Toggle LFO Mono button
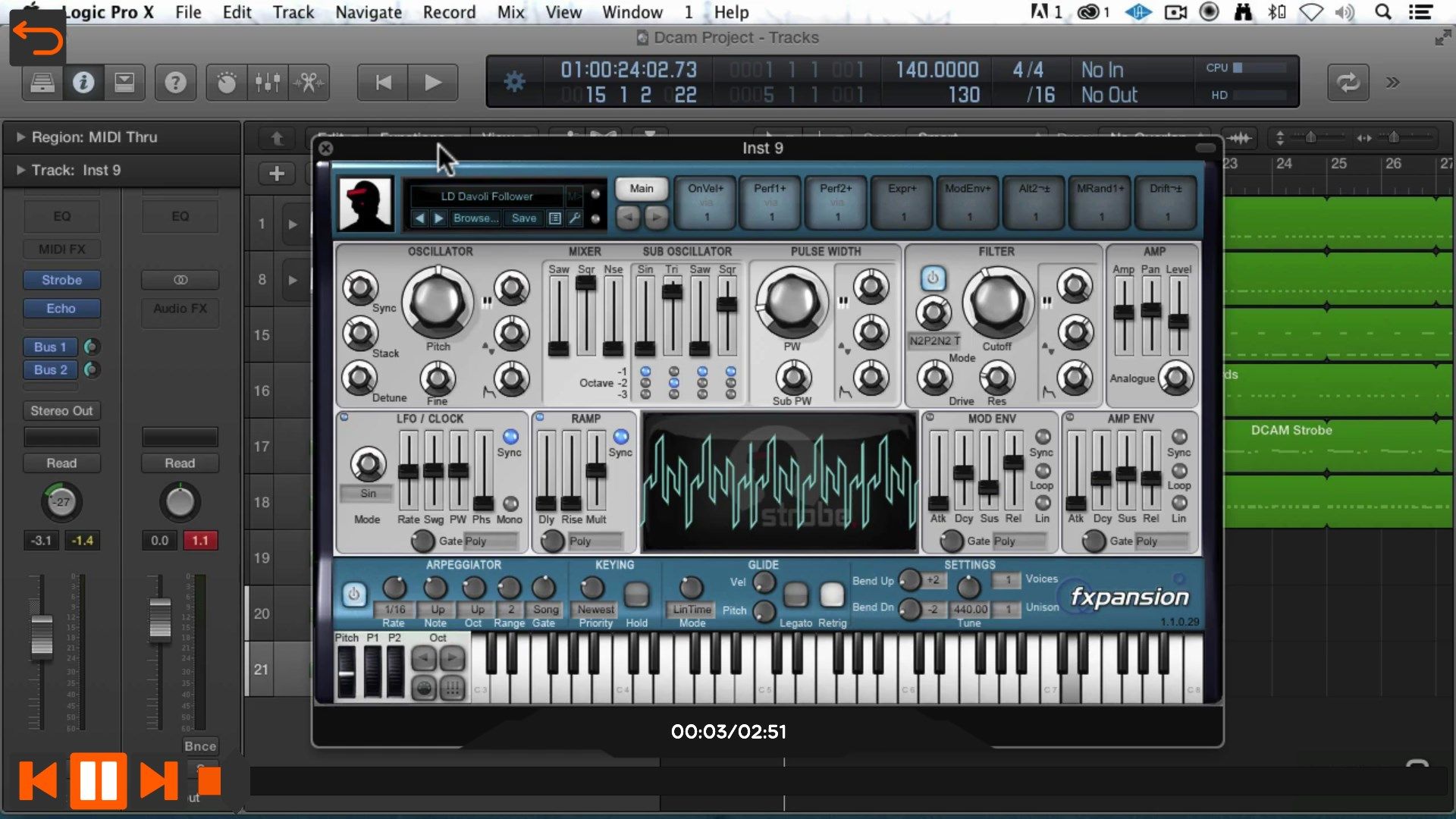 pos(510,503)
